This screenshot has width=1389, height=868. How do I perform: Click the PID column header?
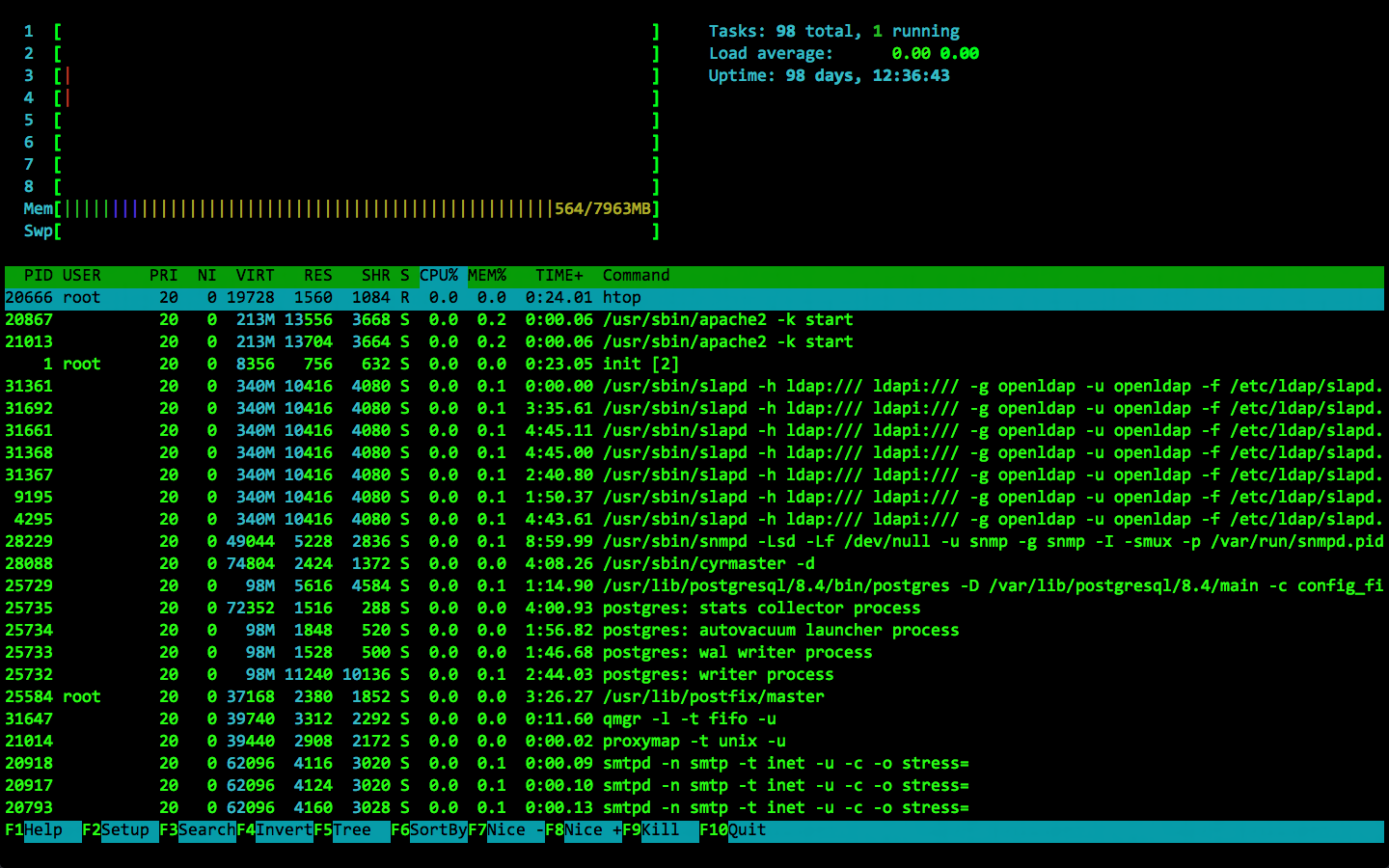39,275
